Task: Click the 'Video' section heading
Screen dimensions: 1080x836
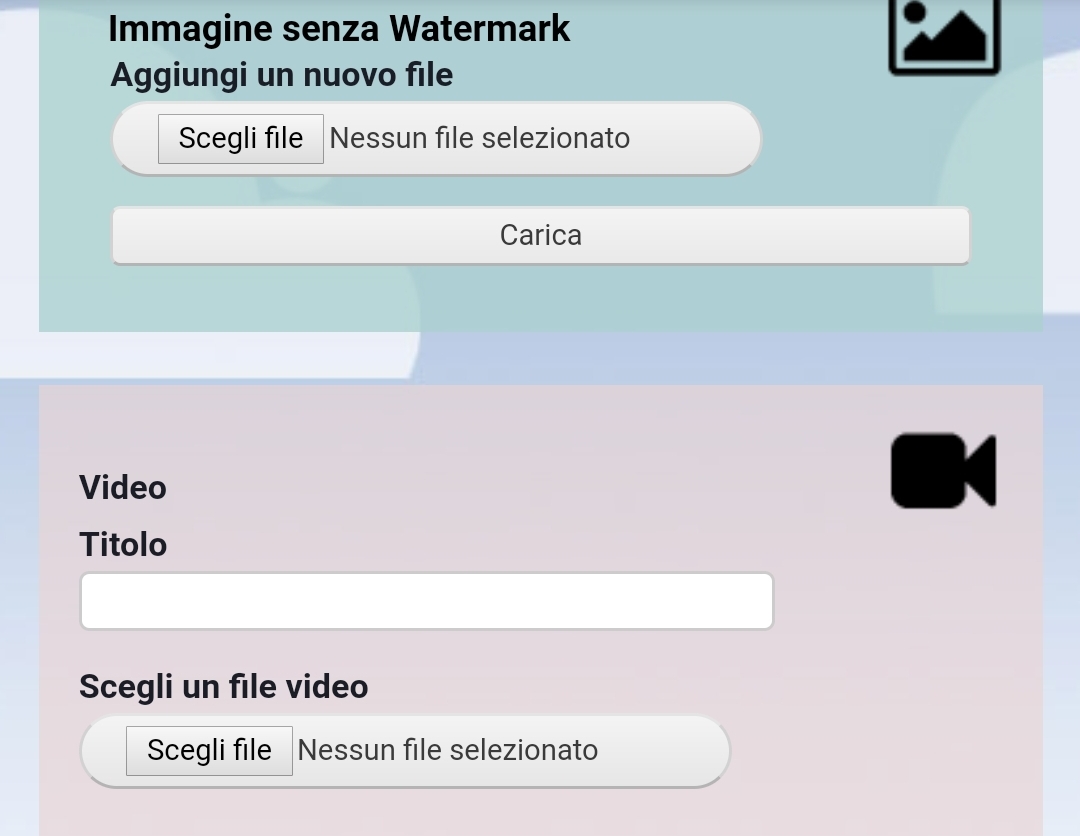Action: (123, 488)
